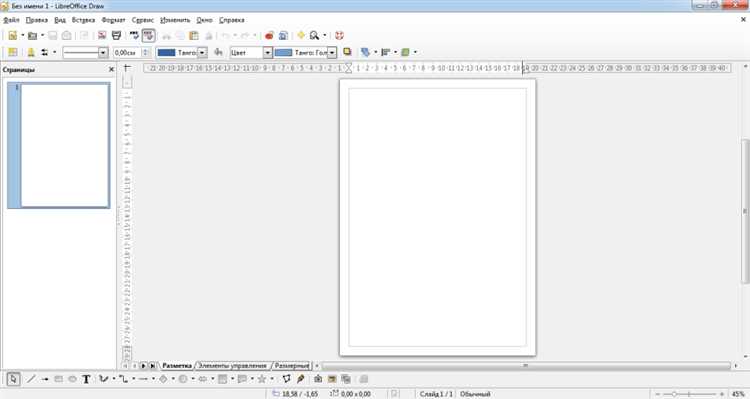Open the Окно menu
The image size is (750, 399).
(x=204, y=20)
